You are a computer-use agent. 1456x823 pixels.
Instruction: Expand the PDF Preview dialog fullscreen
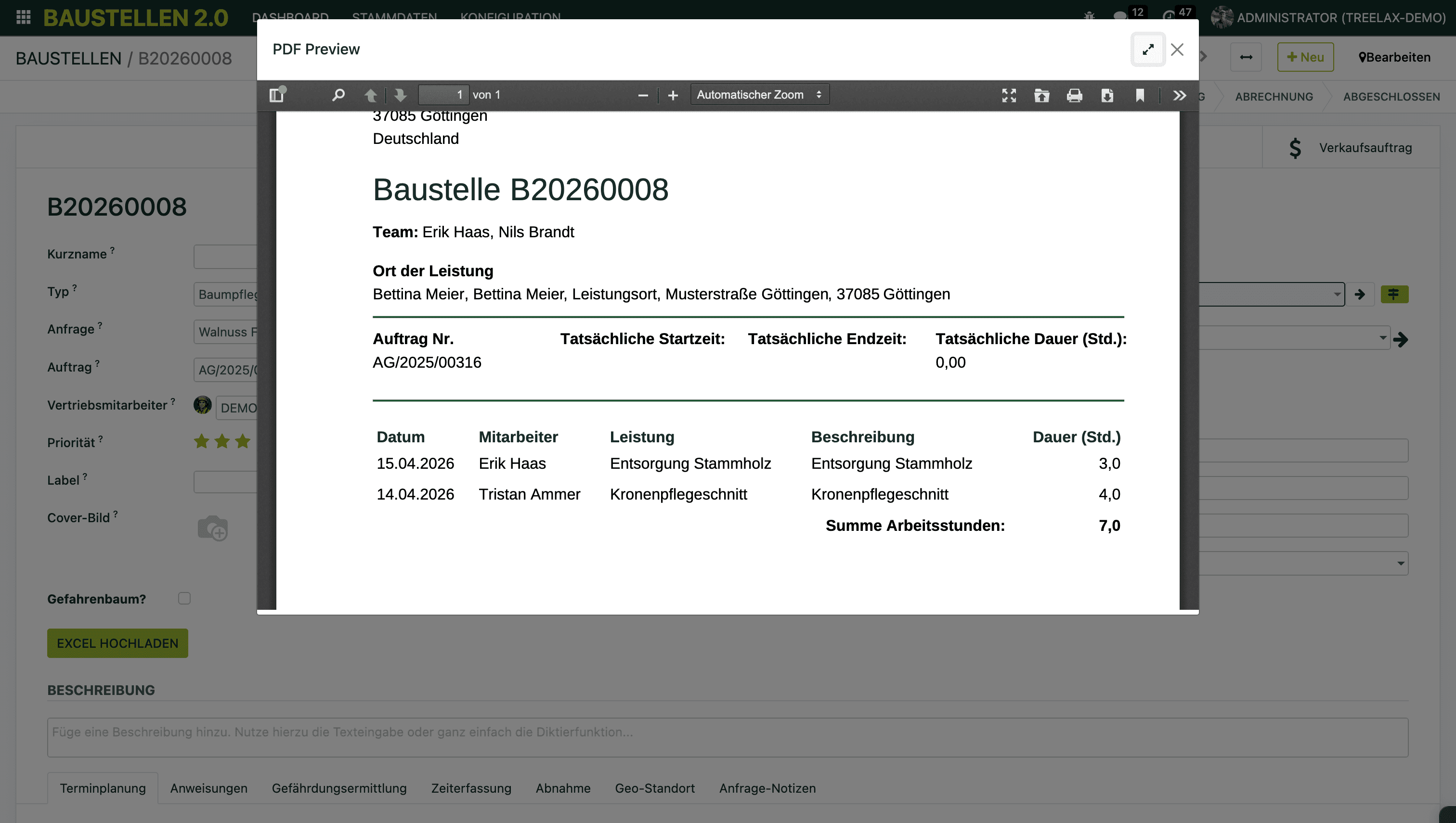click(x=1148, y=50)
